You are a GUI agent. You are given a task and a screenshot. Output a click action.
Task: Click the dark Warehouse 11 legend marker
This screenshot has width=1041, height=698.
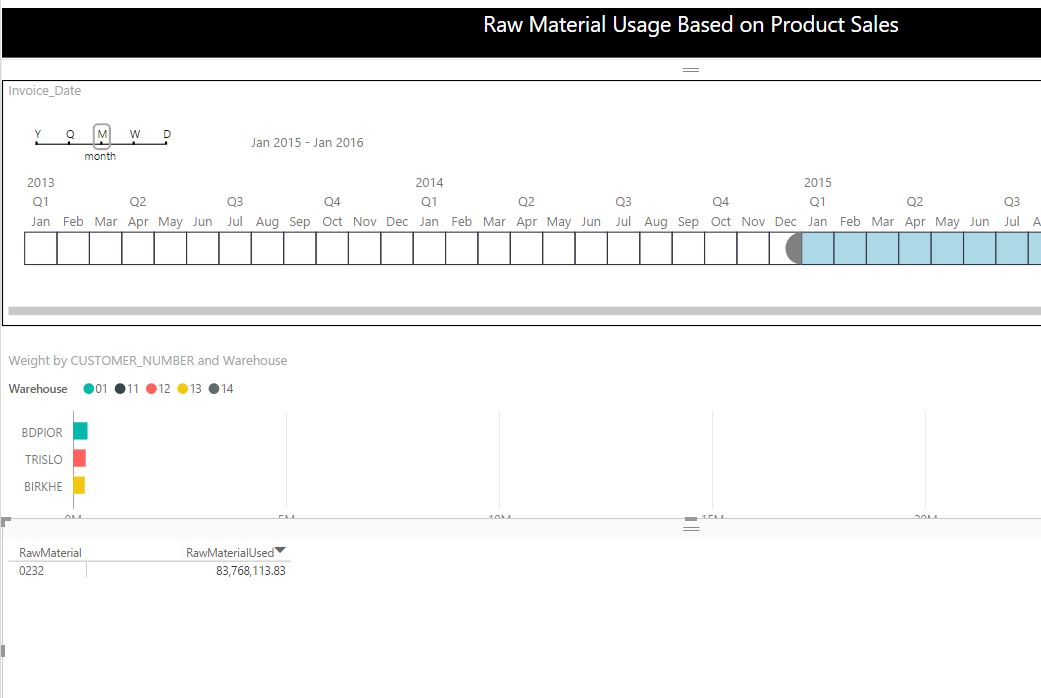pyautogui.click(x=120, y=389)
